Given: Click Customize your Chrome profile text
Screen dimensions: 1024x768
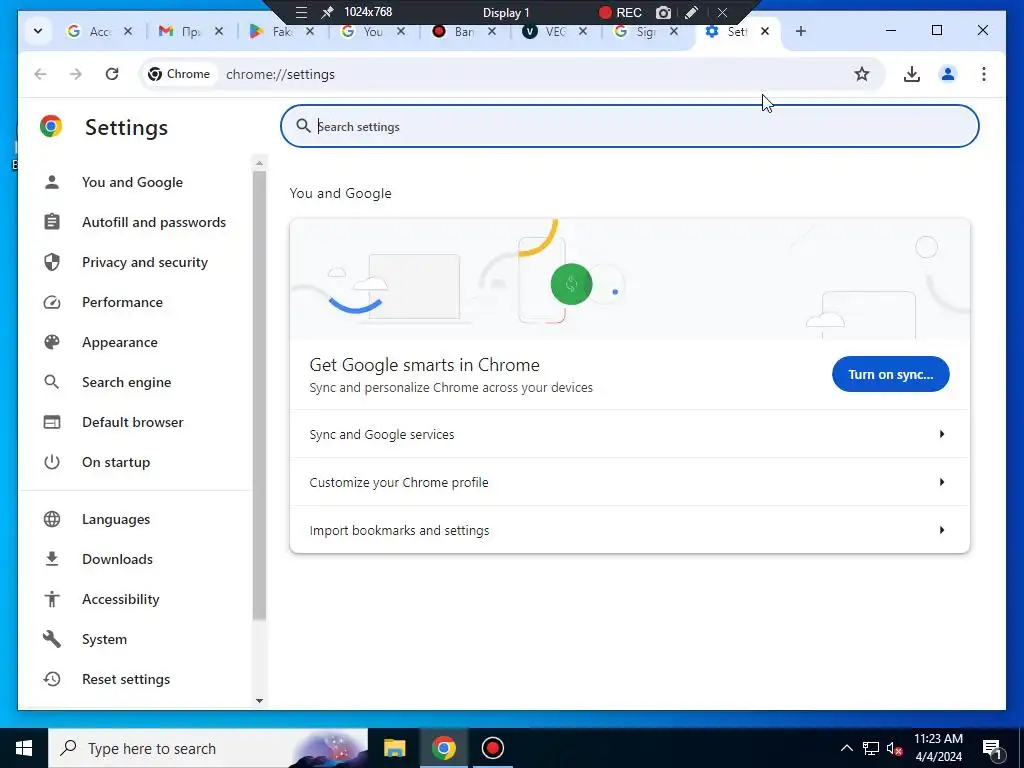Looking at the screenshot, I should click(x=398, y=483).
